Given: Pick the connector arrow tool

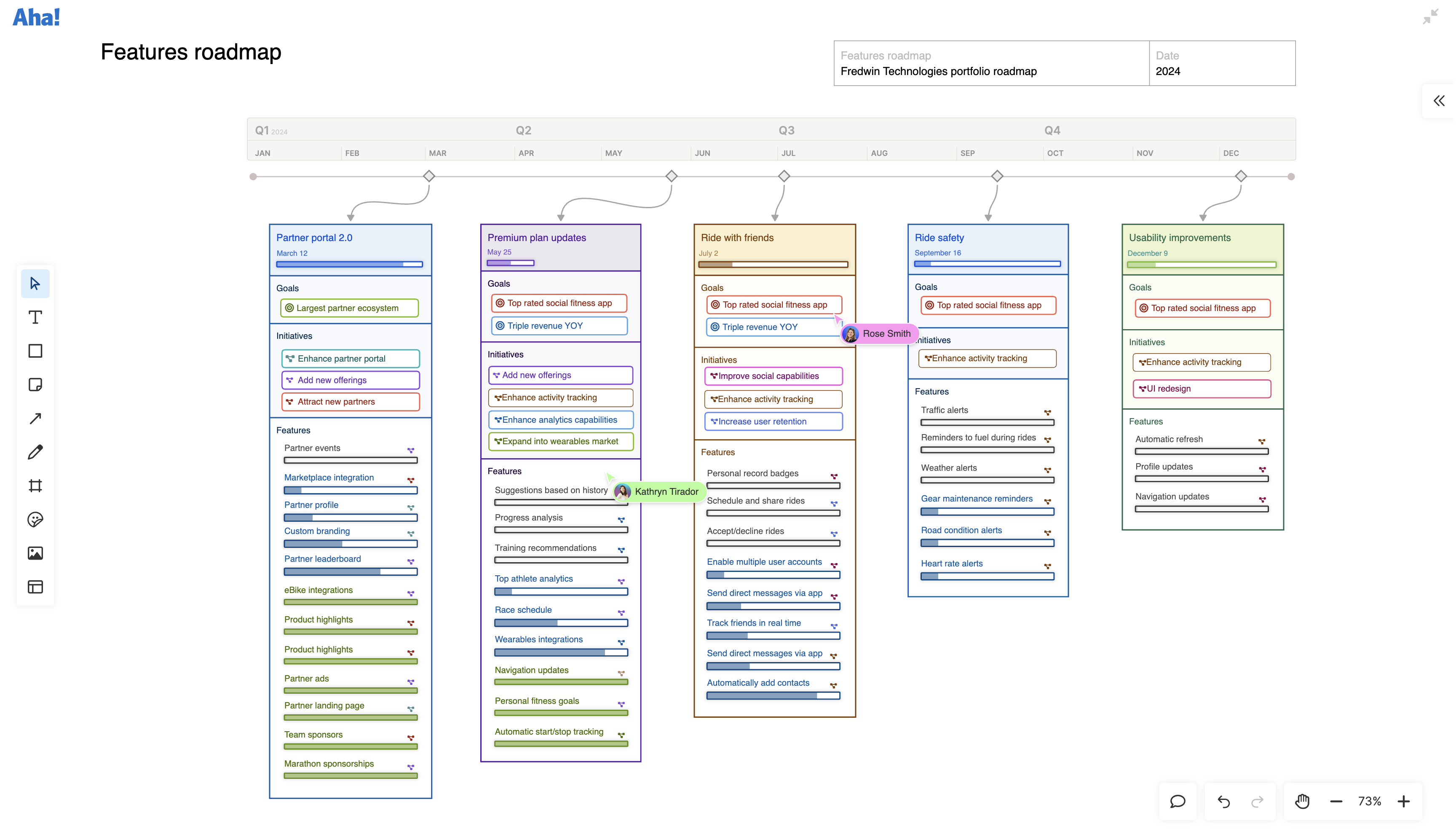Looking at the screenshot, I should [35, 418].
